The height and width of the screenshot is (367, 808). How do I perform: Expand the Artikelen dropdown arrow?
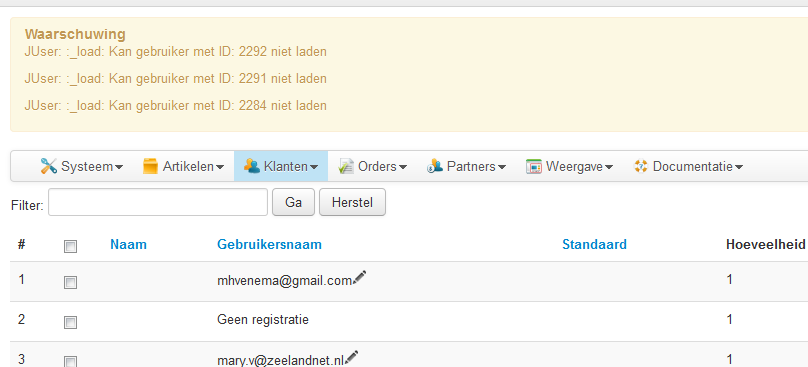tap(220, 167)
